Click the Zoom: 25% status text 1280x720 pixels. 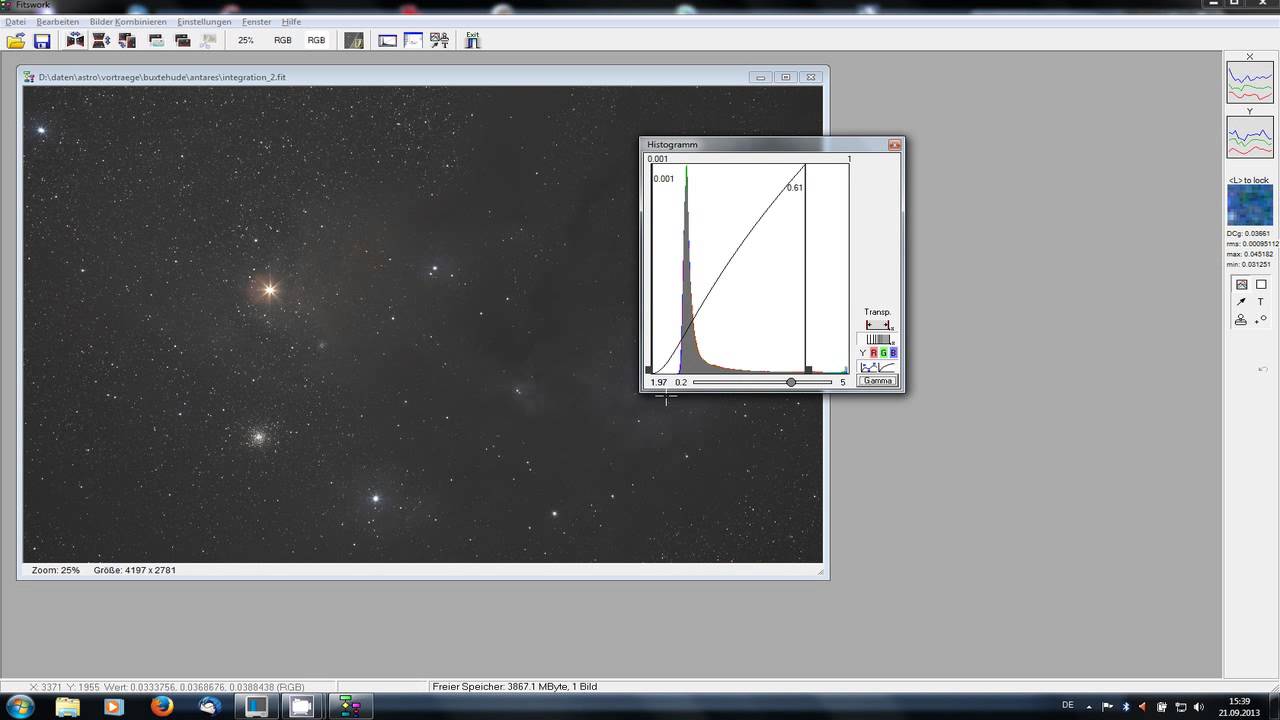click(56, 570)
